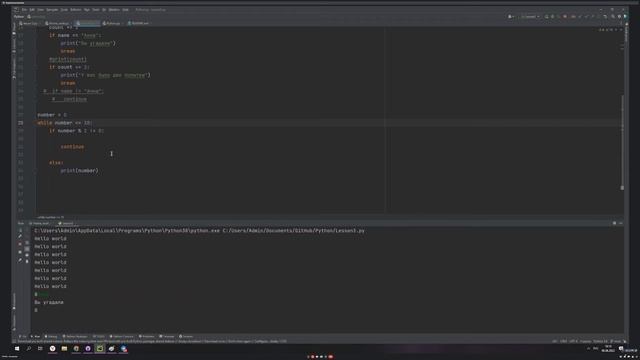The height and width of the screenshot is (360, 640).
Task: Open the Windows Start menu
Action: point(17,349)
